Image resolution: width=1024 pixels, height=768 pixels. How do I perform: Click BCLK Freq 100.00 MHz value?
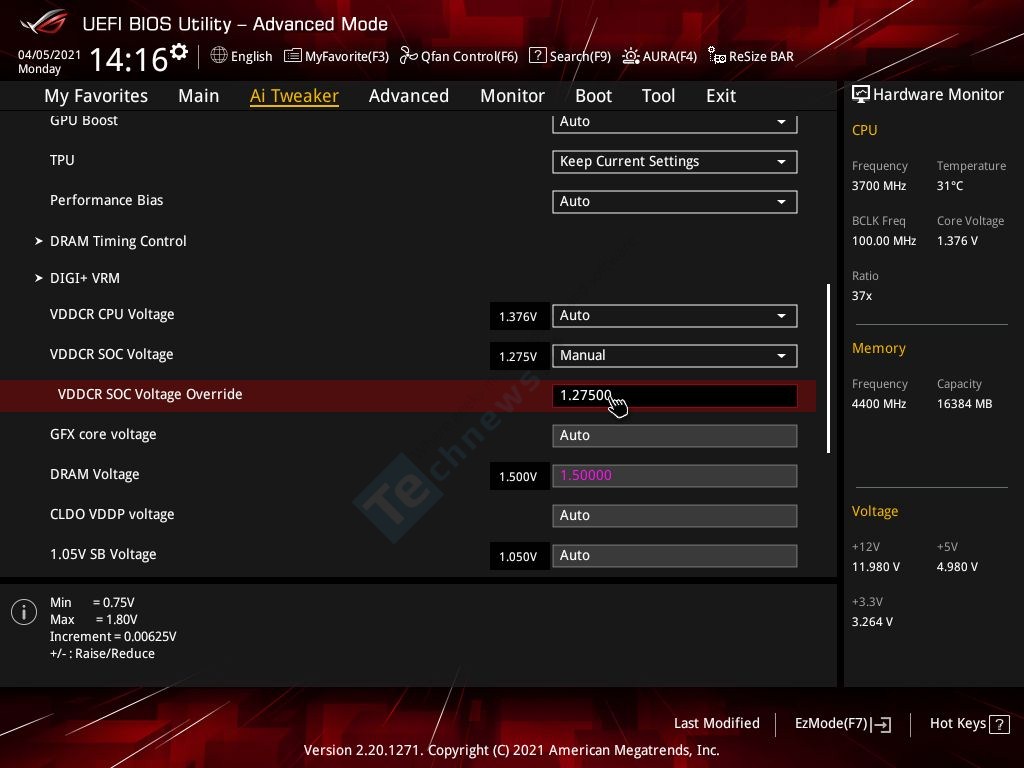tap(884, 241)
